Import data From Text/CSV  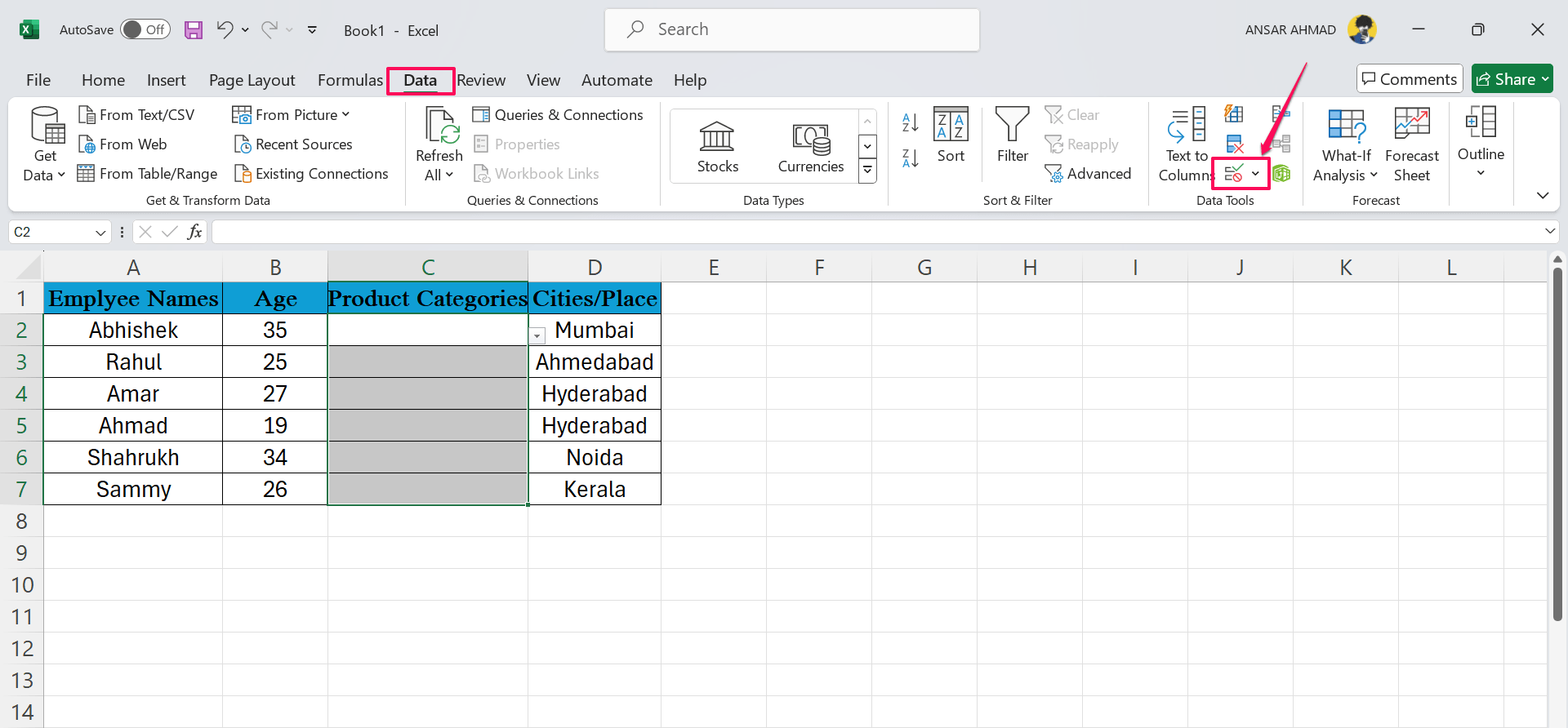[136, 115]
